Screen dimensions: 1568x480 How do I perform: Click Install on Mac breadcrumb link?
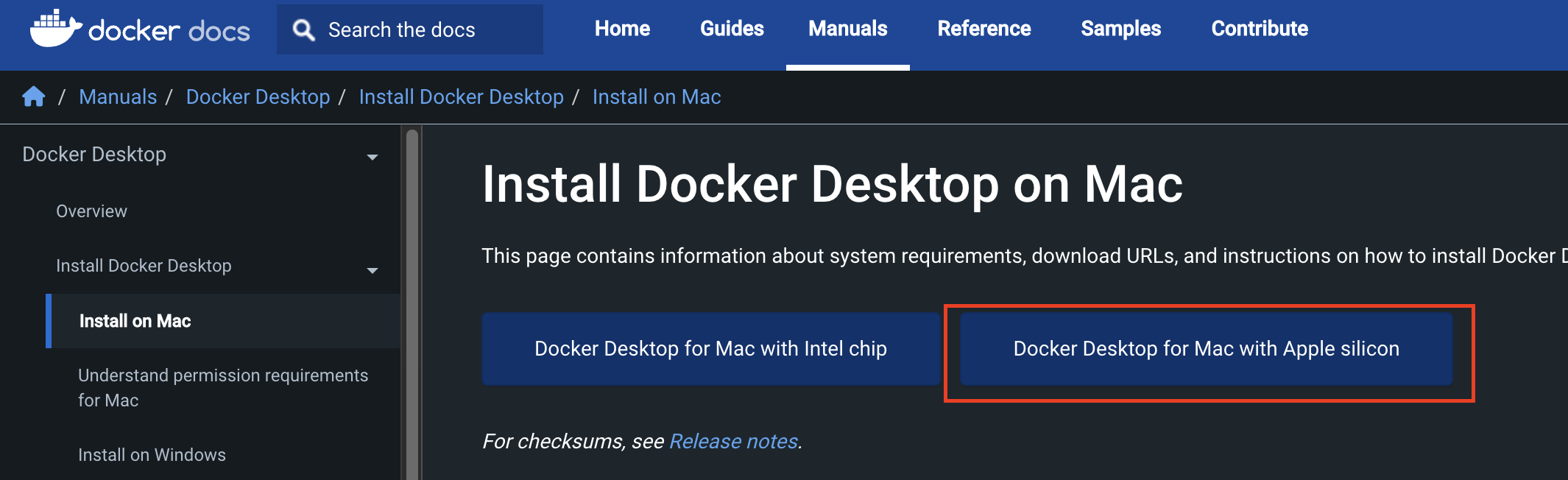[x=657, y=96]
